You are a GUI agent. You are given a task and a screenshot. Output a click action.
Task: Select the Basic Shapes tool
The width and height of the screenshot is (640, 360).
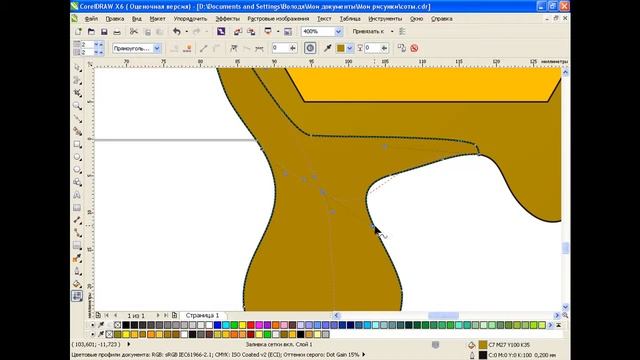click(x=77, y=182)
